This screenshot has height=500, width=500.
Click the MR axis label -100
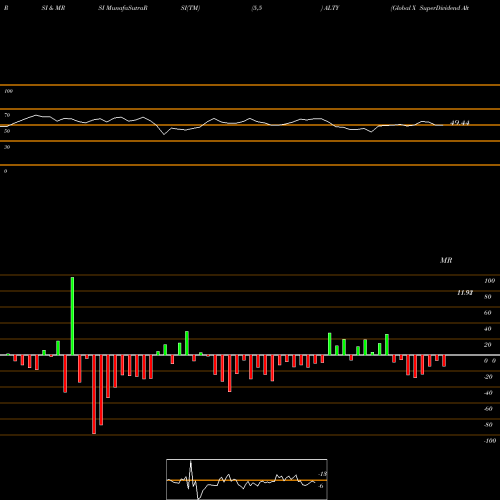490,441
